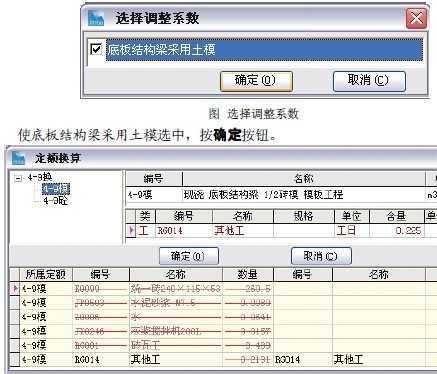Select the 现浇 底板结构梁 1/2砖模 模板工程 cell
This screenshot has height=374, width=437.
pos(304,195)
